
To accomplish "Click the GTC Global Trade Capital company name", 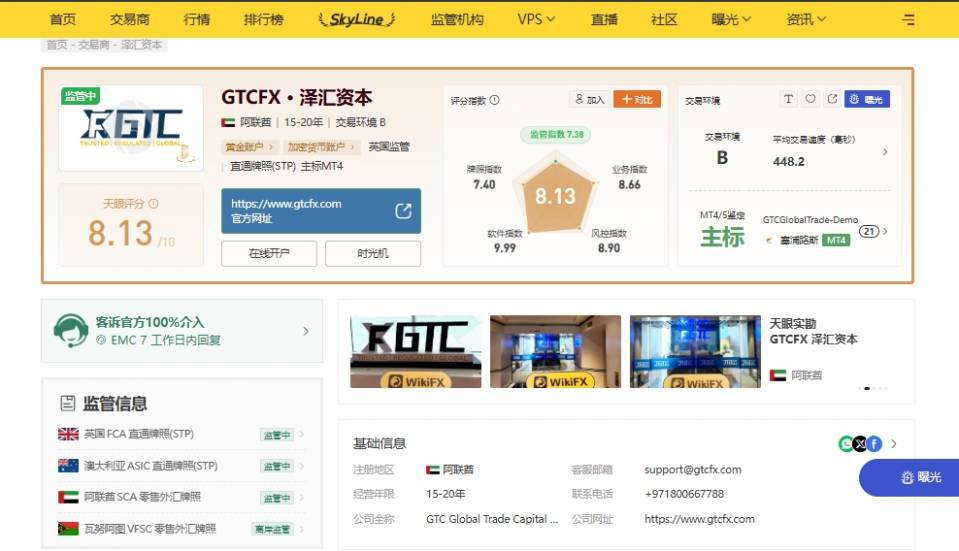I will (x=492, y=519).
